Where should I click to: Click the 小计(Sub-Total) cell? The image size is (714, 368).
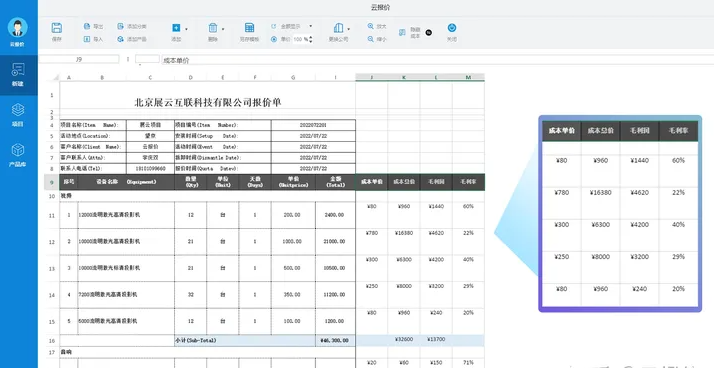245,341
